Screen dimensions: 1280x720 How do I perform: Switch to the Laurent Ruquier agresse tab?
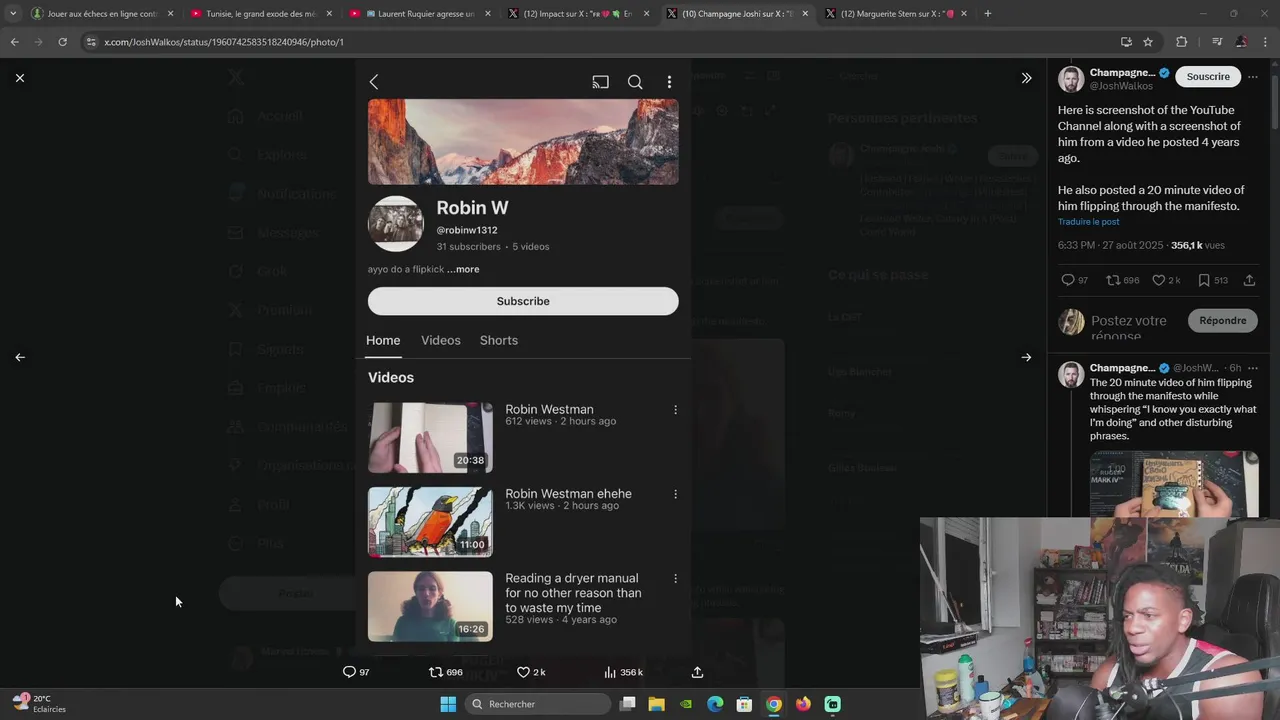click(x=419, y=14)
